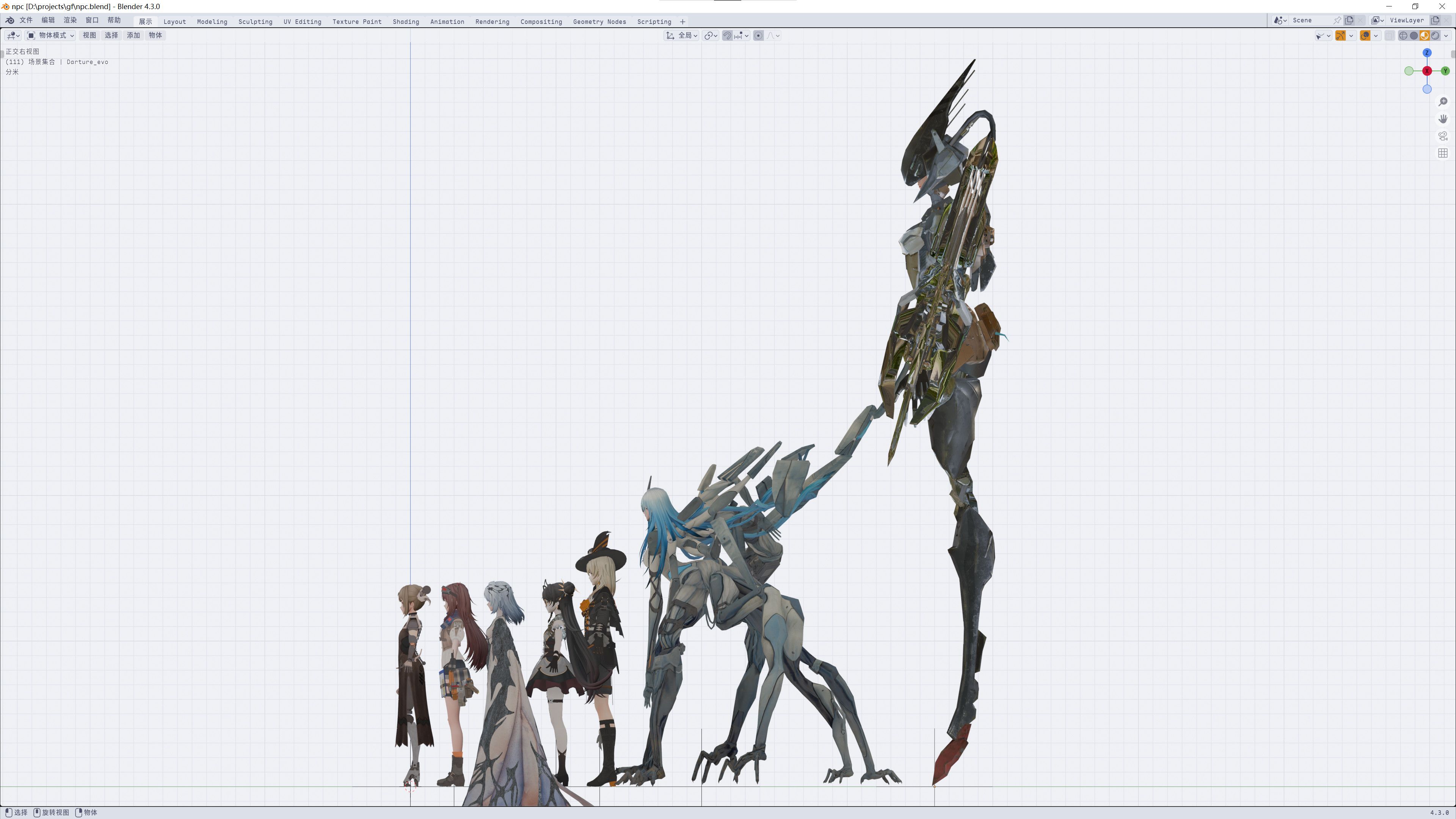Open the overlays options dropdown arrow
The image size is (1456, 819).
(1376, 36)
